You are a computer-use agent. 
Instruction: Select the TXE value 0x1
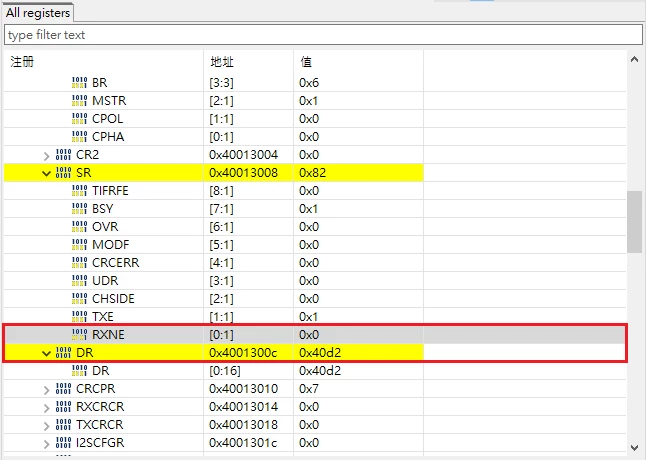tap(309, 316)
